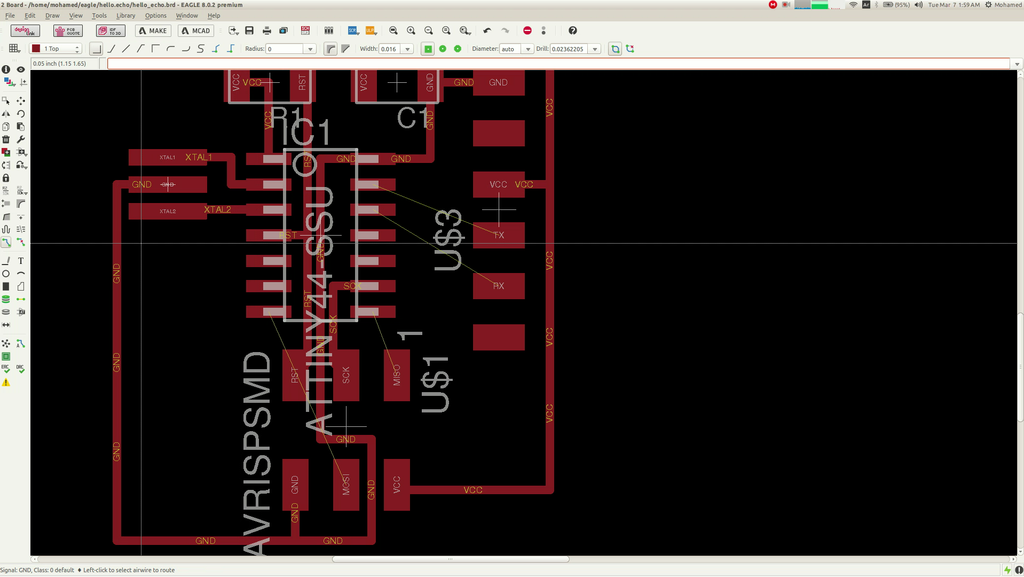Expand the Drill dropdown arrow
The height and width of the screenshot is (577, 1024).
pyautogui.click(x=595, y=49)
